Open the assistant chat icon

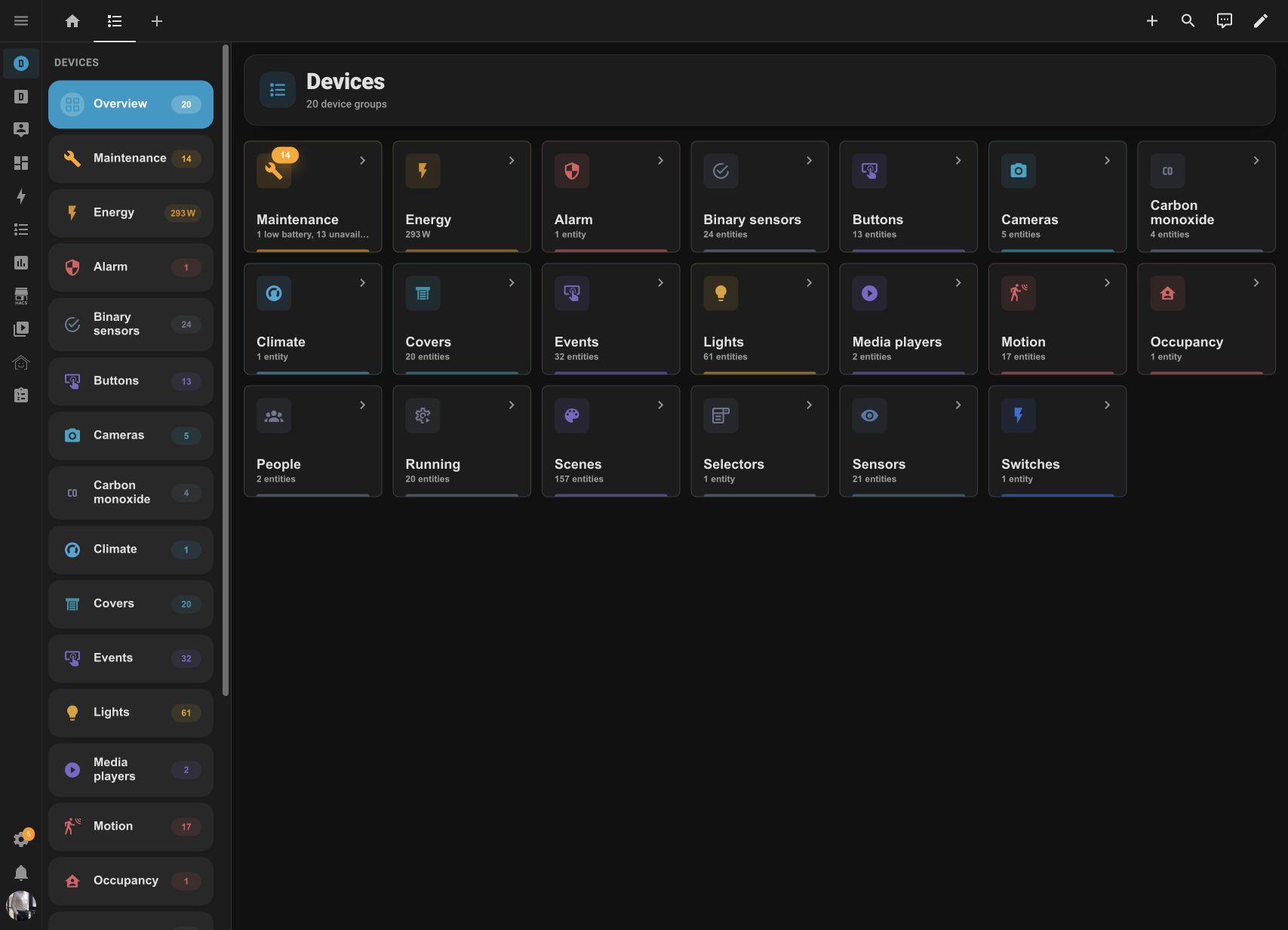point(1225,21)
